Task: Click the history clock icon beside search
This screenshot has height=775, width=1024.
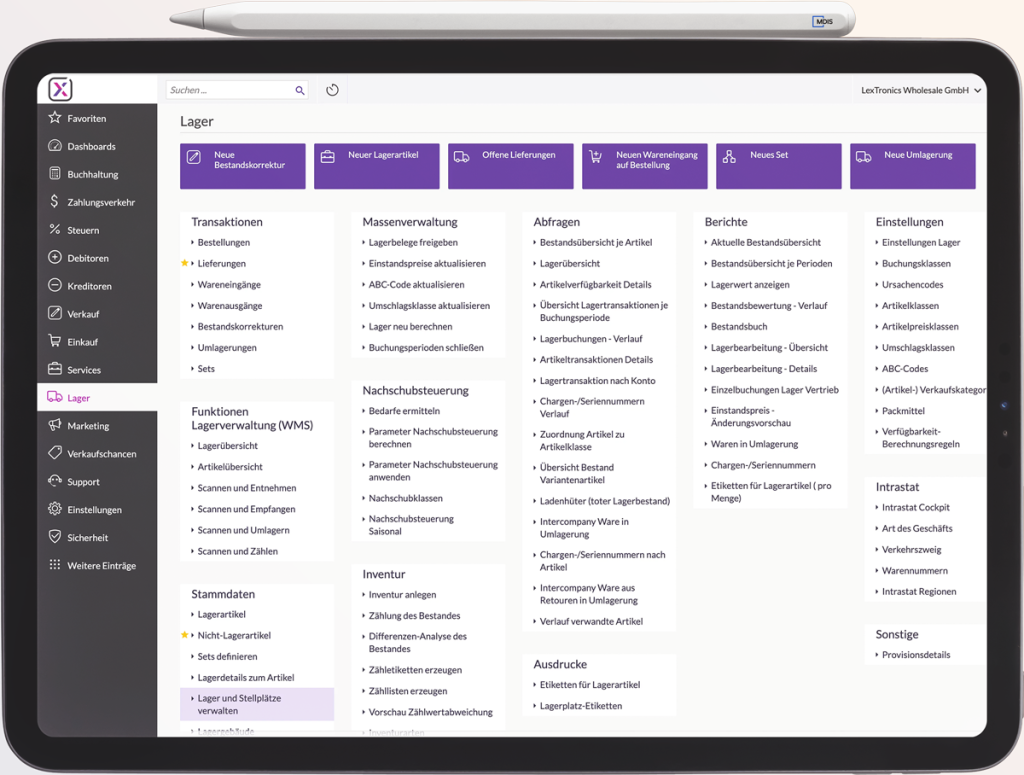Action: pos(332,90)
